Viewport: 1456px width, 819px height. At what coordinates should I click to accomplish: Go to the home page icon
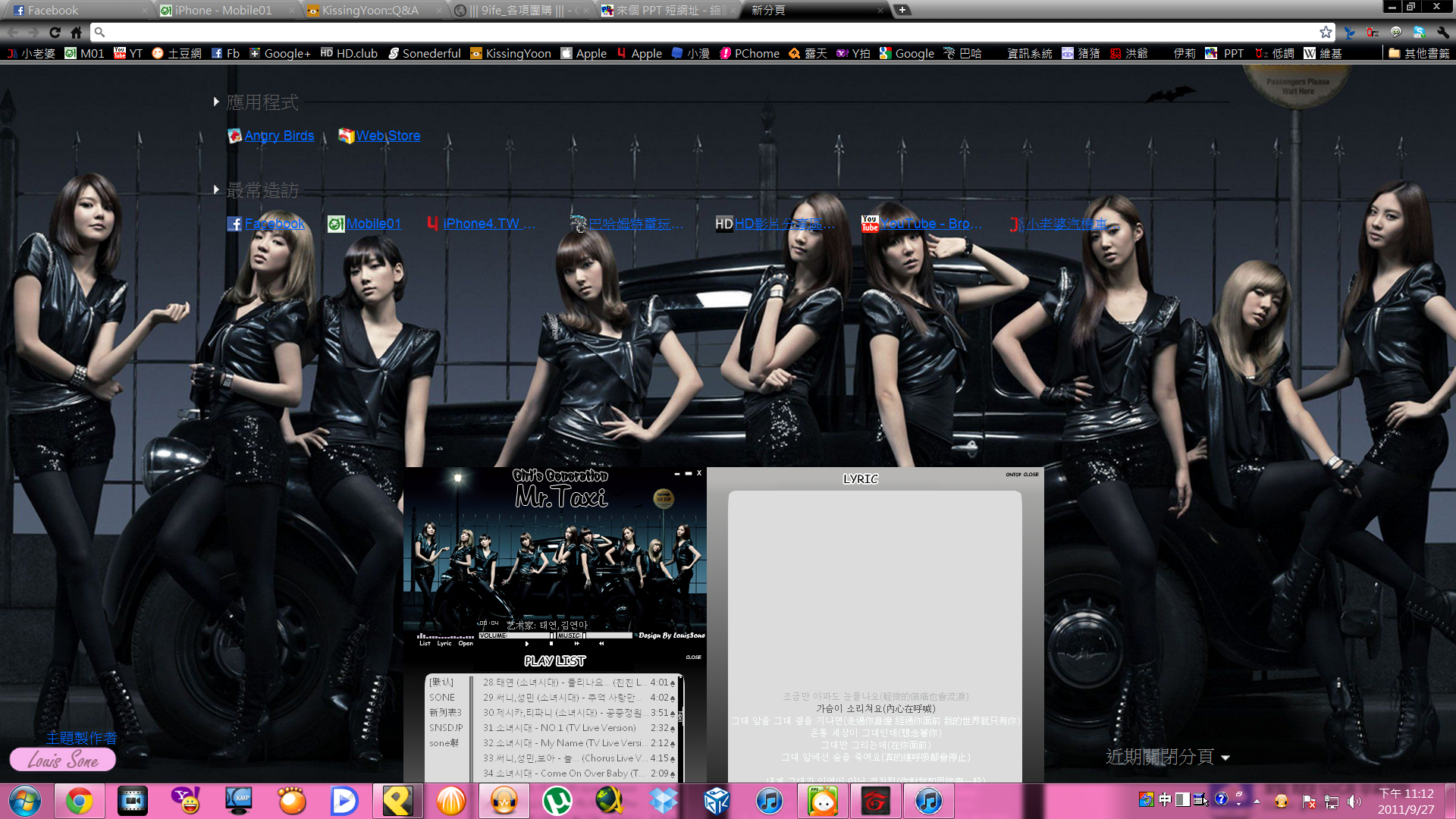pyautogui.click(x=76, y=32)
